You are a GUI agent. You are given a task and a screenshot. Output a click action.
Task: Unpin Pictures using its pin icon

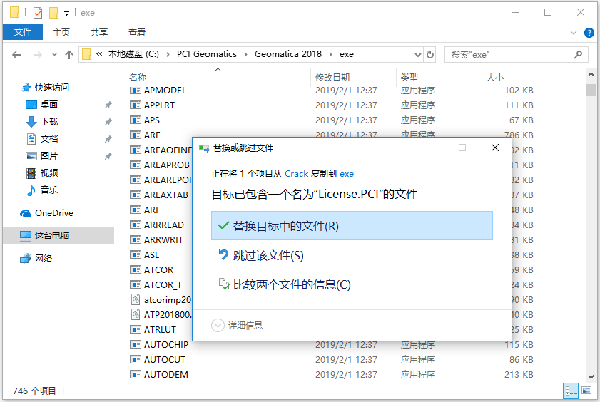109,156
